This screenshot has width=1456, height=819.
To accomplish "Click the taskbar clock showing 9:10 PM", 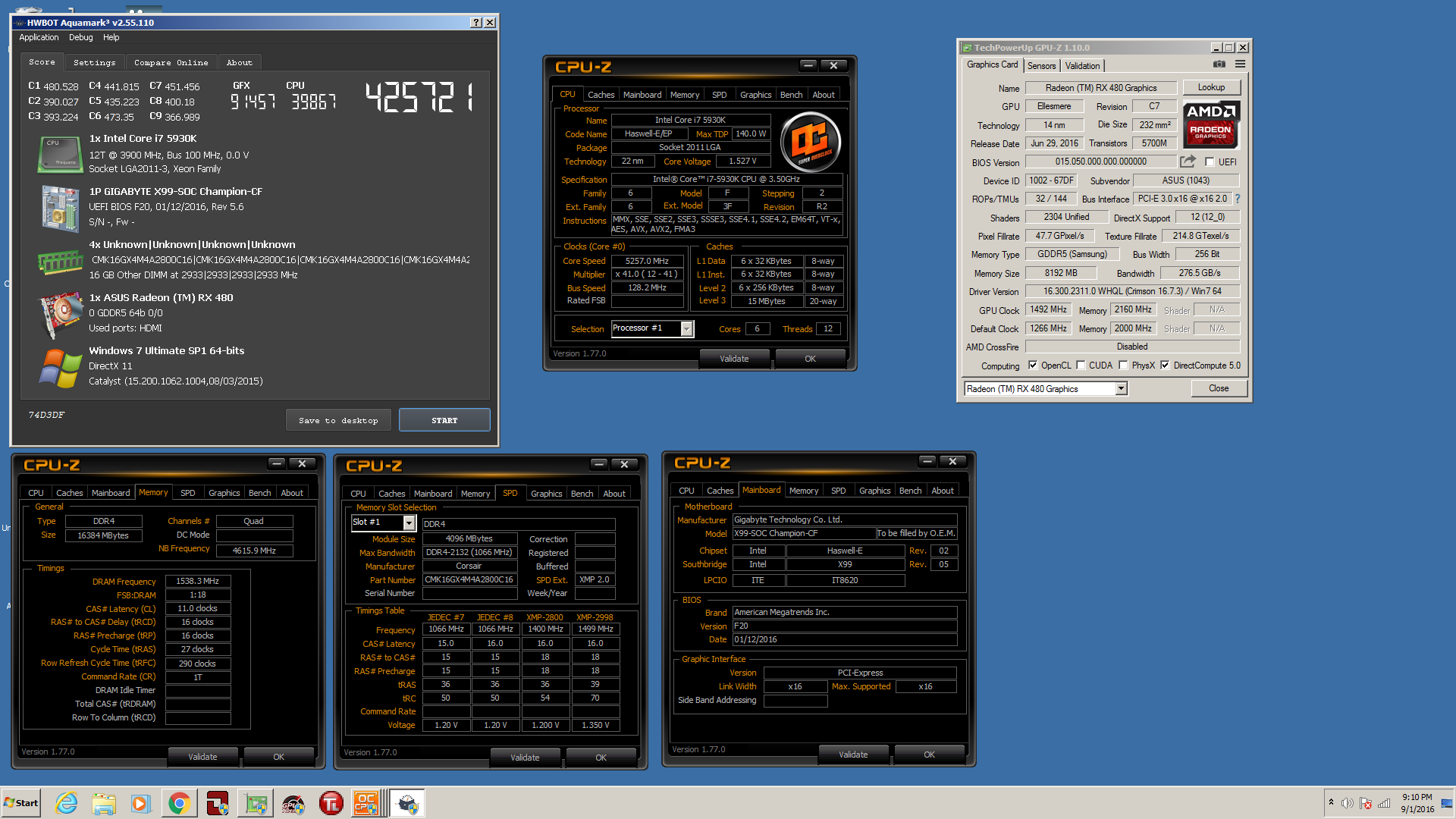I will coord(1417,803).
